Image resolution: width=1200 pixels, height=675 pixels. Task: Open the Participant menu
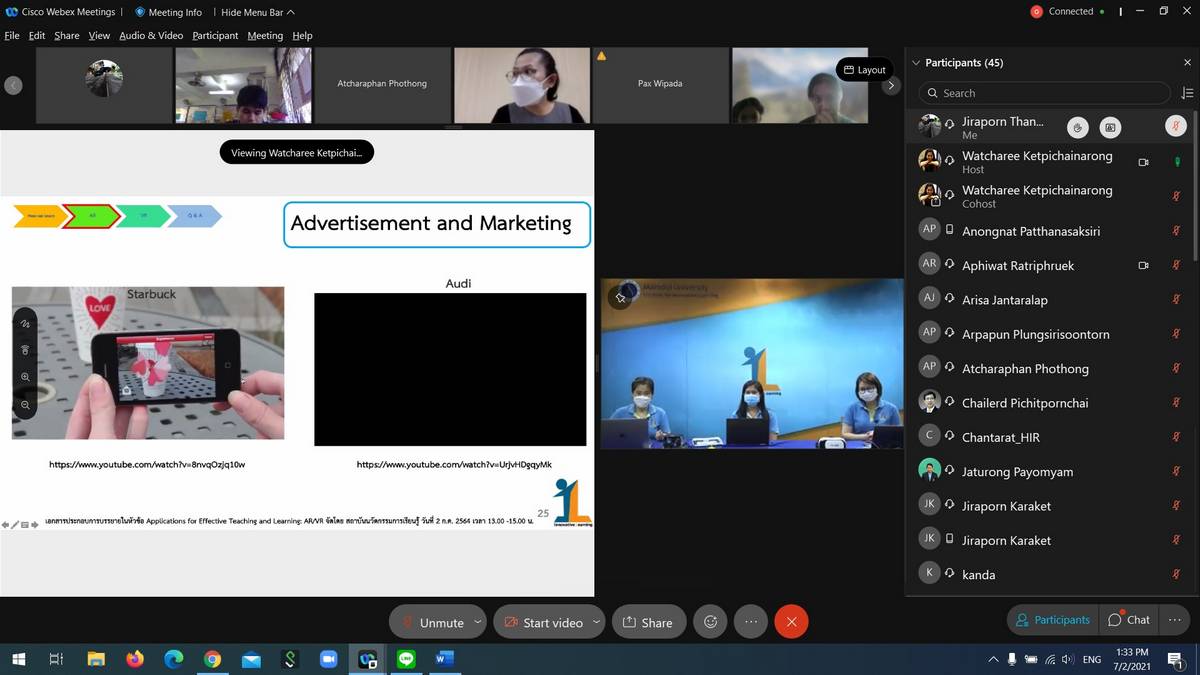[215, 35]
